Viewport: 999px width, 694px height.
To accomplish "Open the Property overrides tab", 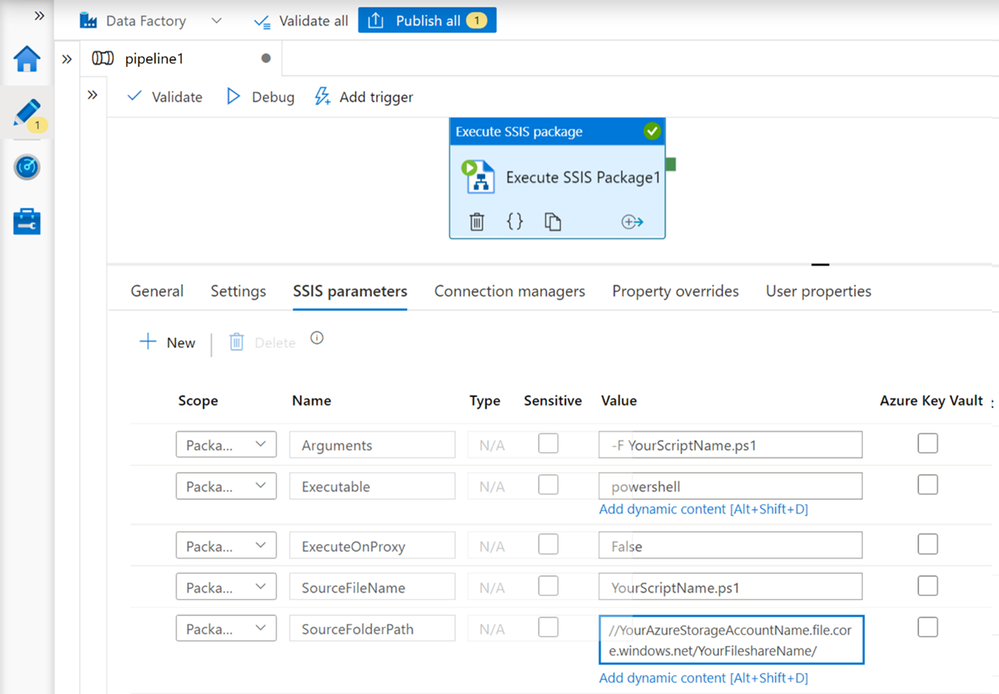I will click(x=675, y=291).
